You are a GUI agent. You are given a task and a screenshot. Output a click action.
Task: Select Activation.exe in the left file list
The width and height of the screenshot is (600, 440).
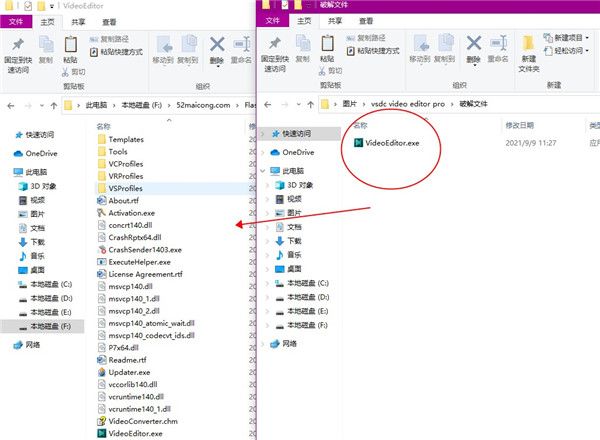(131, 213)
